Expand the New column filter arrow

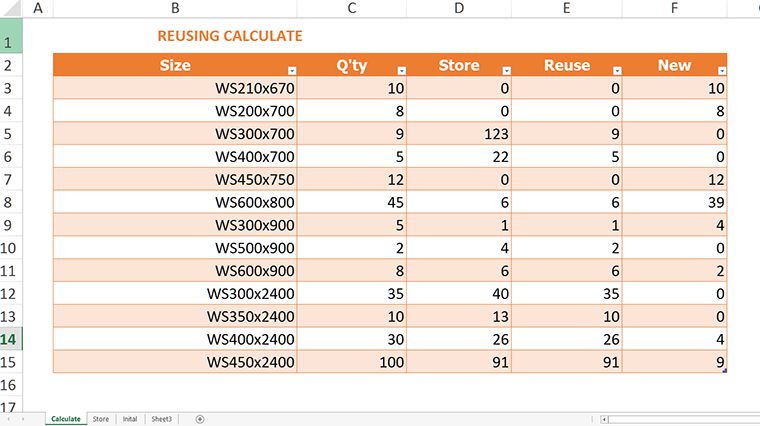pos(722,71)
